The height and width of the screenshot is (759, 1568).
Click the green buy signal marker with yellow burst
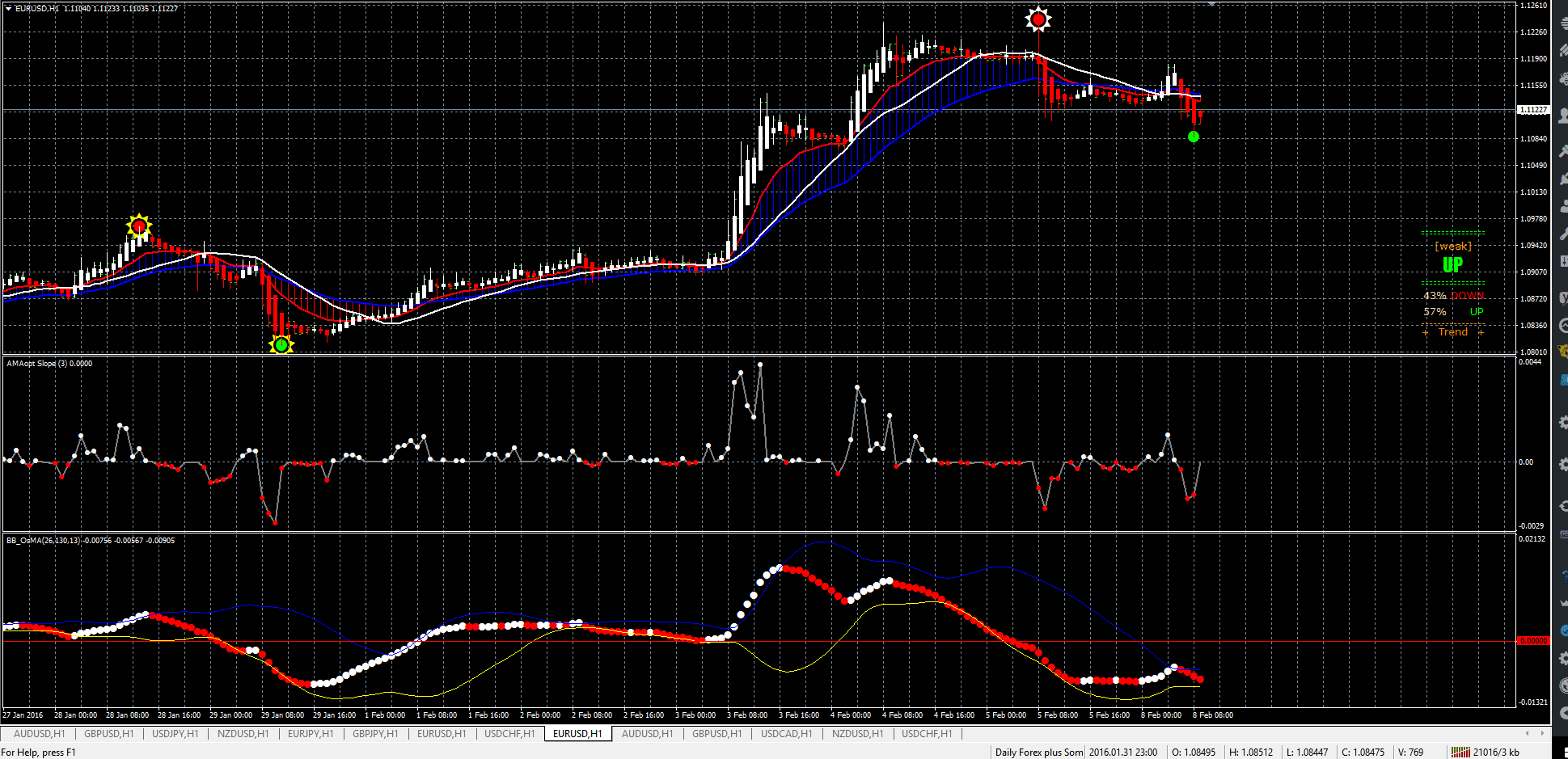tap(281, 345)
